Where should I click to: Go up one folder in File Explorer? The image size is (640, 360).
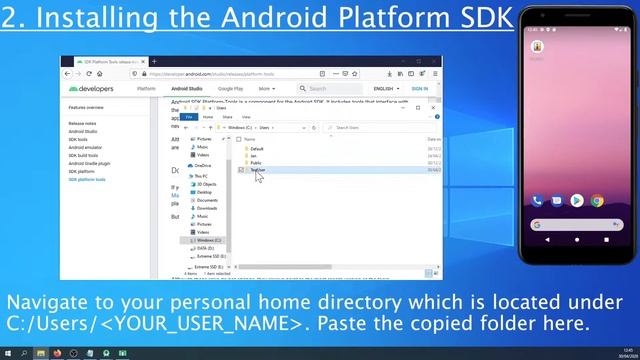(x=211, y=128)
